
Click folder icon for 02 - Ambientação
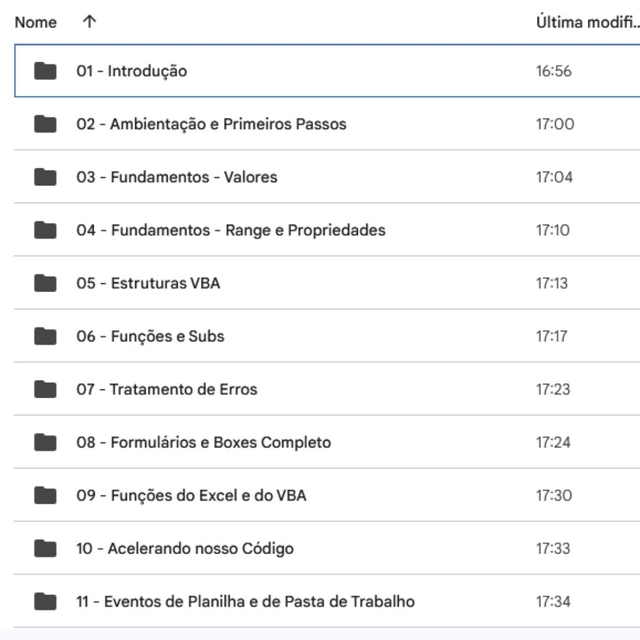tap(45, 124)
